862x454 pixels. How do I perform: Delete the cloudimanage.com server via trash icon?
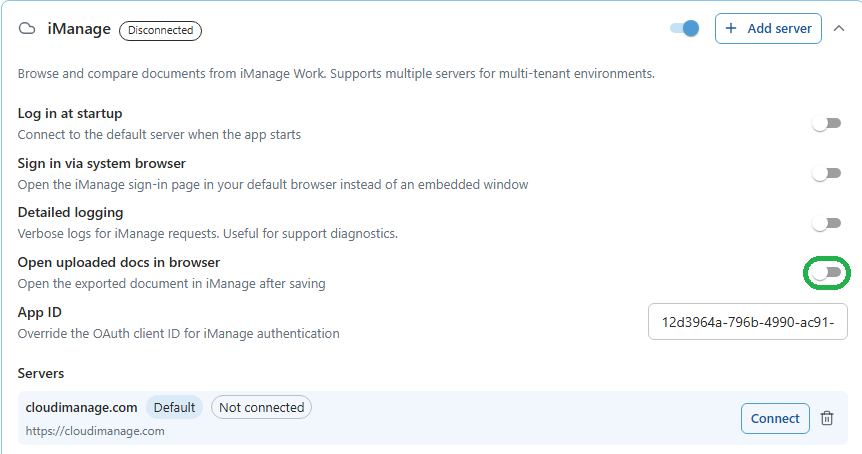pyautogui.click(x=827, y=418)
